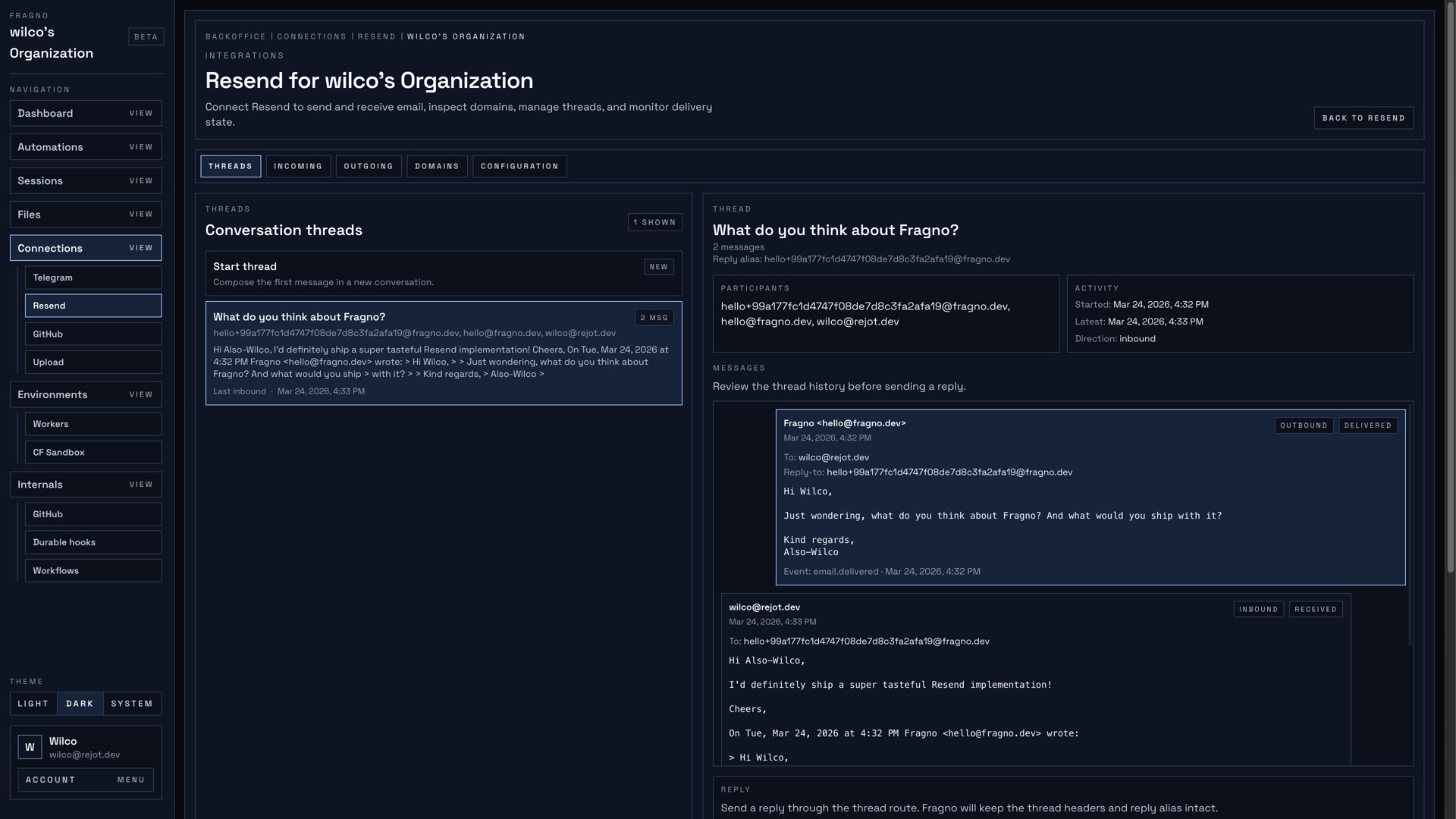Select the CF Sandbox environment
This screenshot has width=1456, height=819.
(x=93, y=452)
